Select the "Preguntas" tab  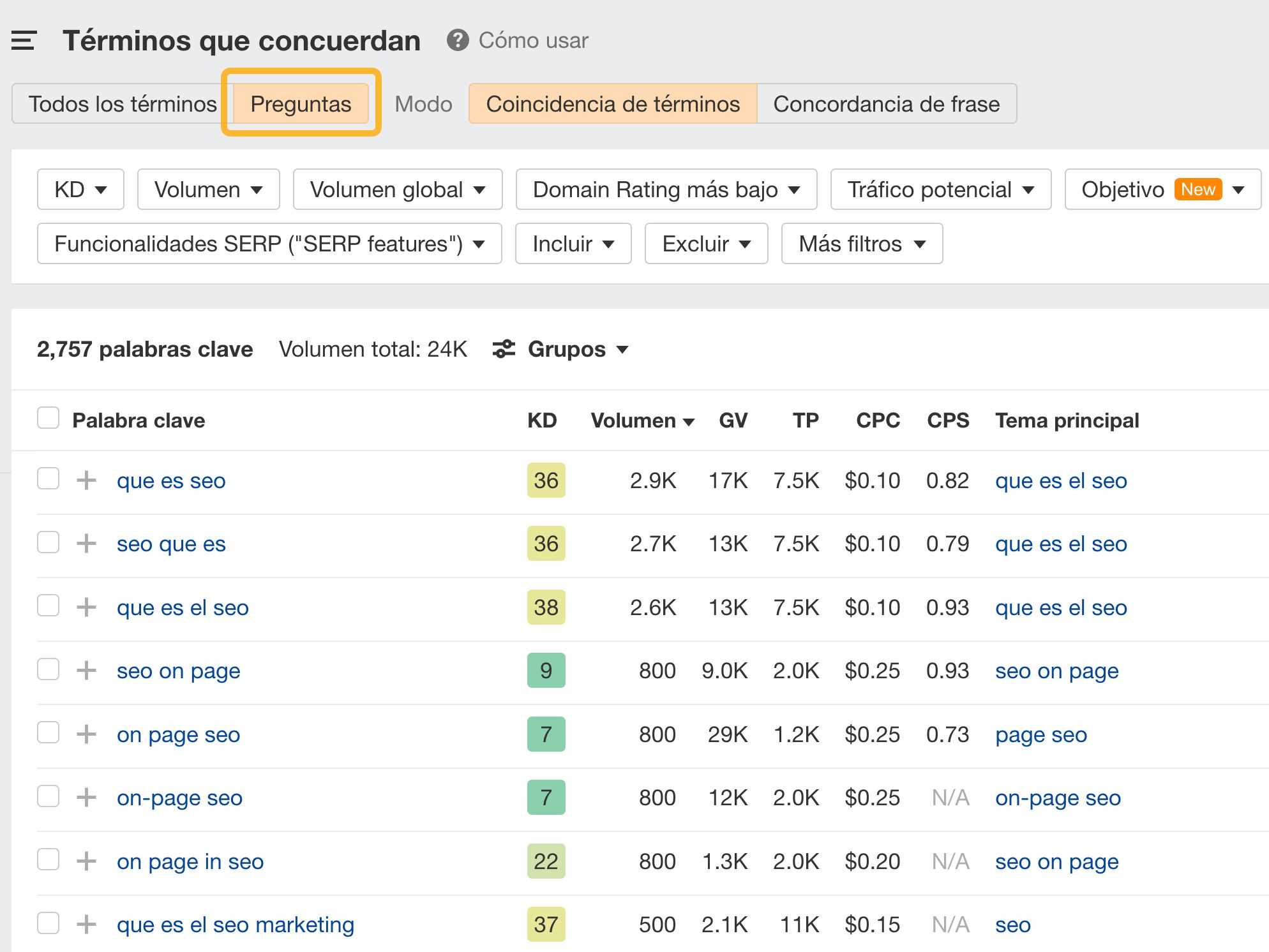(300, 103)
